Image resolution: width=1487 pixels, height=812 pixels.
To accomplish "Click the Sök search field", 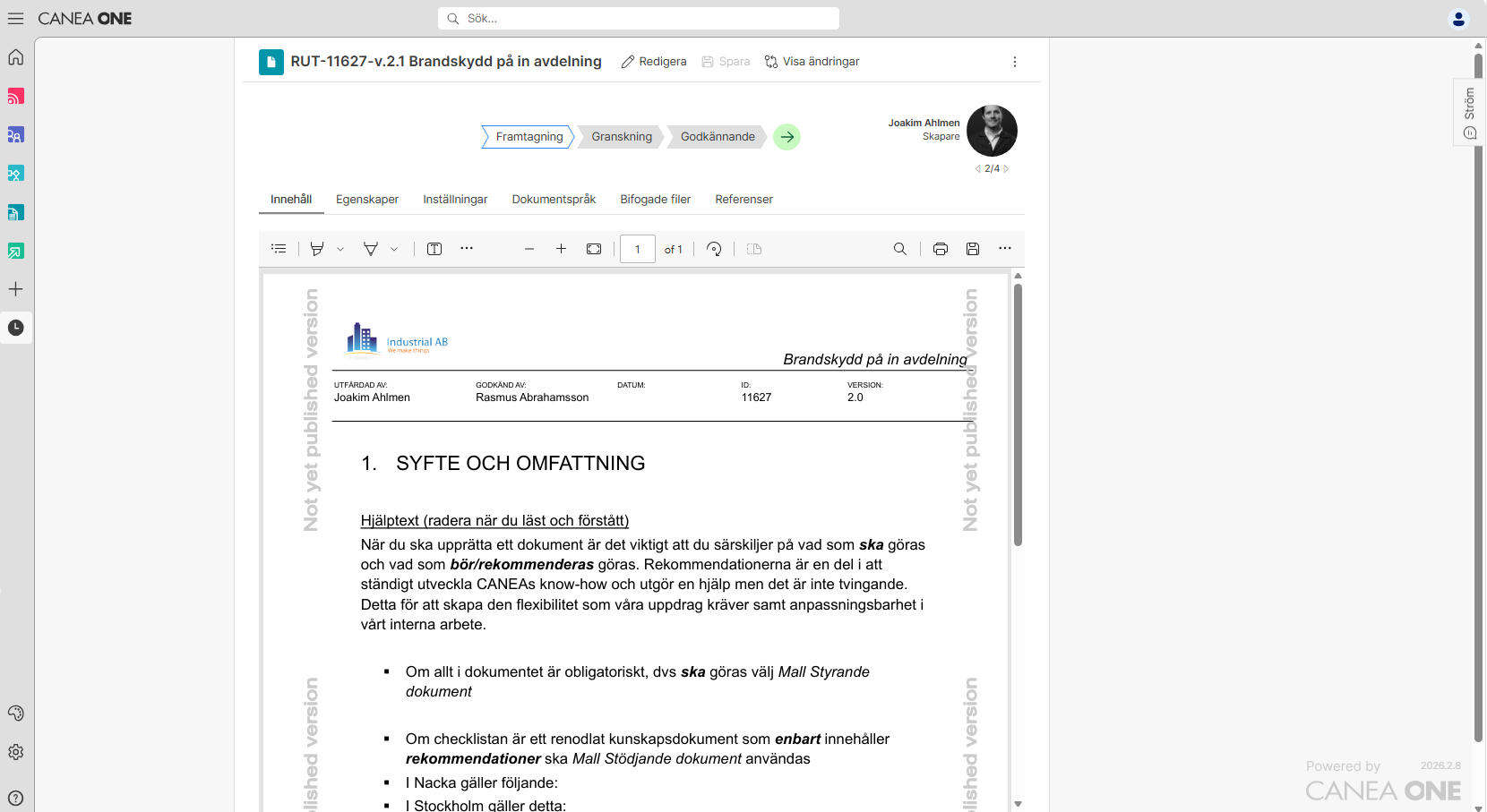I will [638, 18].
